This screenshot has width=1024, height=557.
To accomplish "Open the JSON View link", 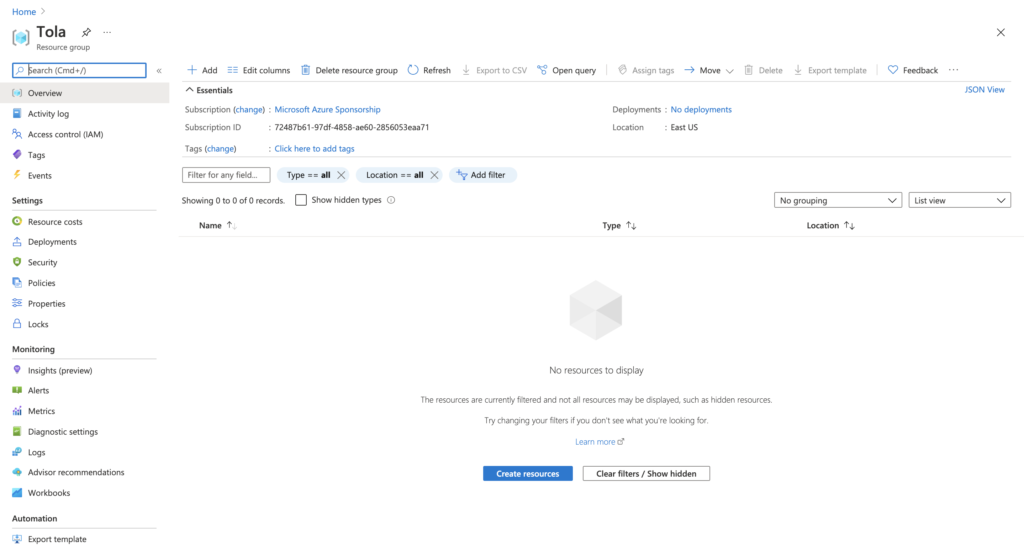I will click(x=984, y=90).
